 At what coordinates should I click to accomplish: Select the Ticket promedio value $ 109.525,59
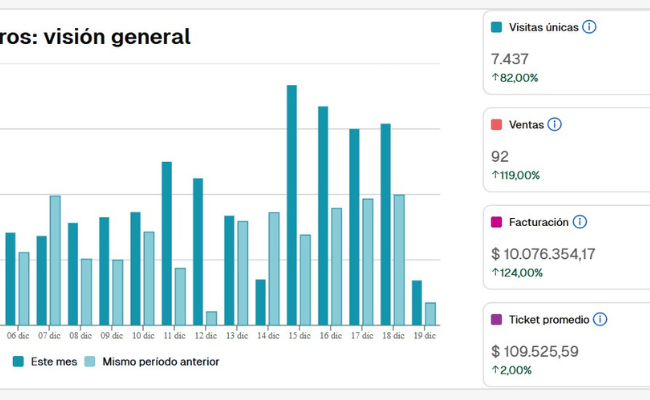point(535,351)
